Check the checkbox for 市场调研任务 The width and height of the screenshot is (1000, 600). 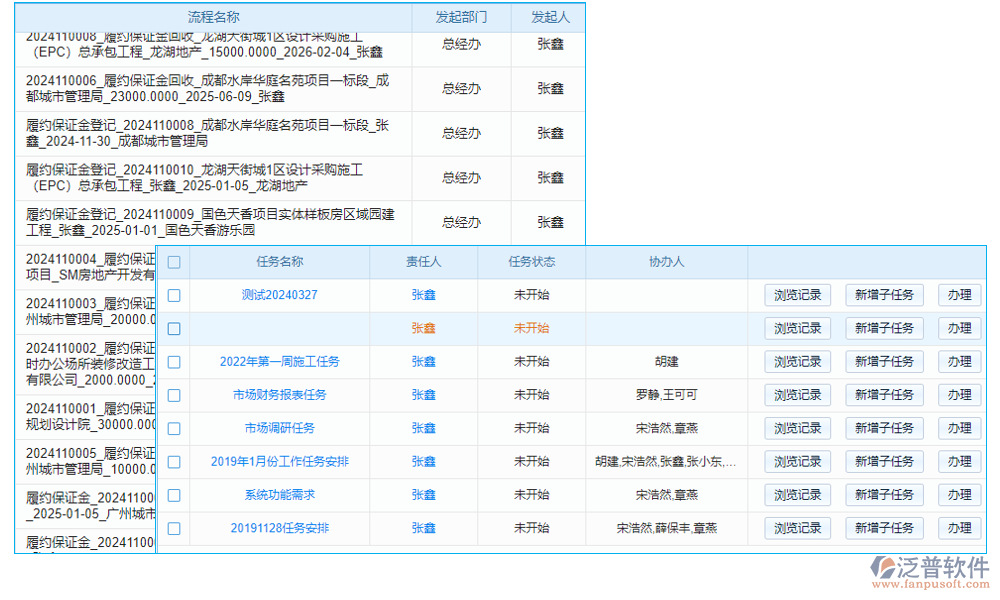(173, 428)
